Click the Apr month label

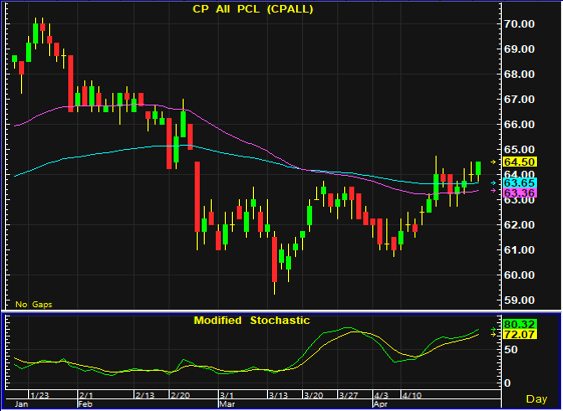[381, 404]
